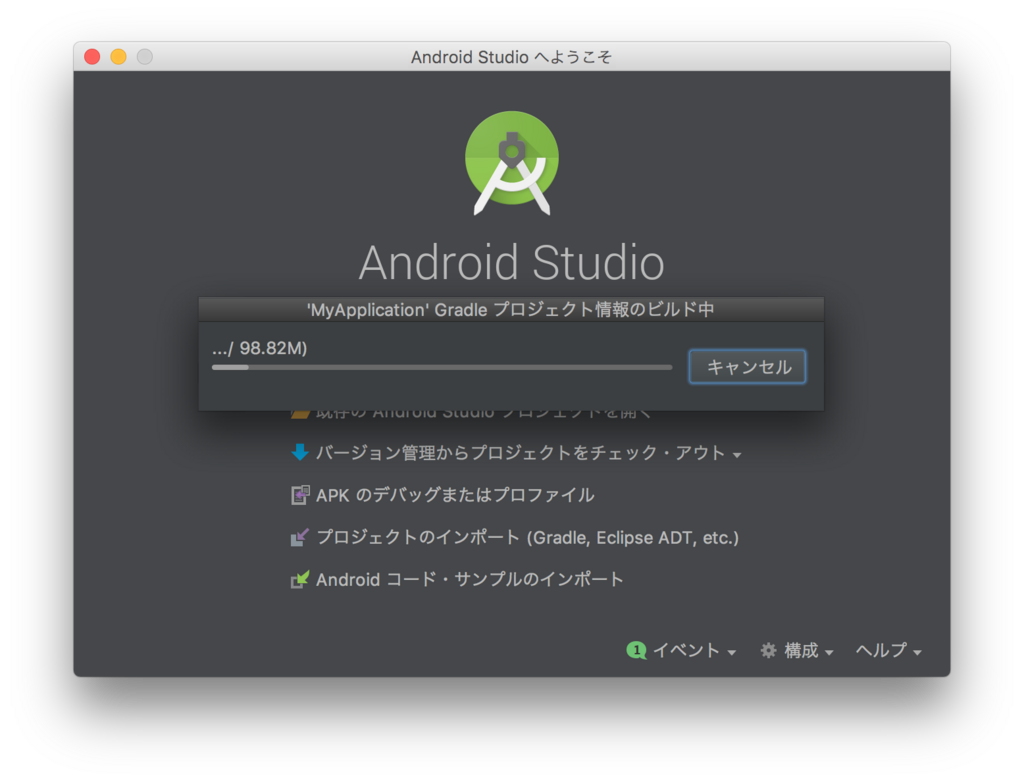Viewport: 1024px width, 782px height.
Task: Click the Gradle build progress bar
Action: (442, 367)
